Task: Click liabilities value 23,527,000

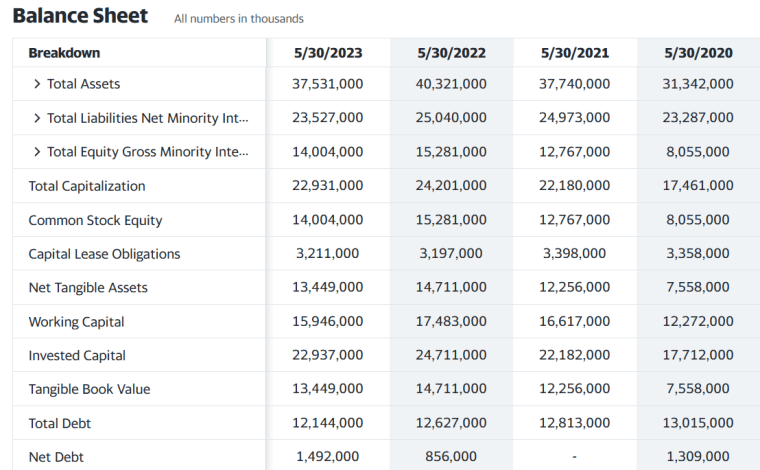Action: click(x=328, y=118)
